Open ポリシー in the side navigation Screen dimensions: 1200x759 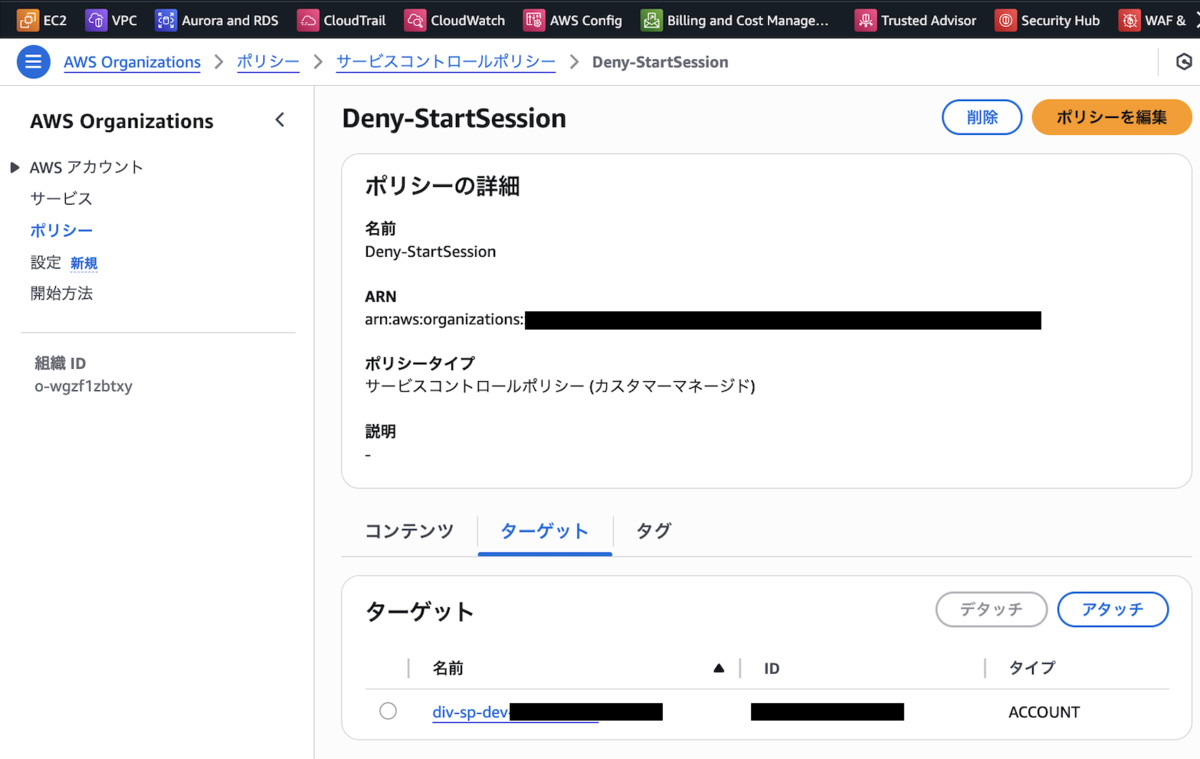click(61, 230)
